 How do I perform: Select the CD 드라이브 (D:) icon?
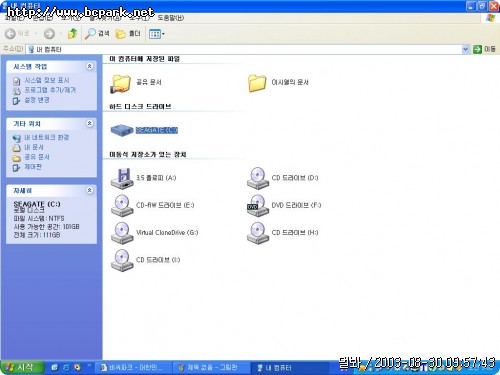pyautogui.click(x=258, y=178)
